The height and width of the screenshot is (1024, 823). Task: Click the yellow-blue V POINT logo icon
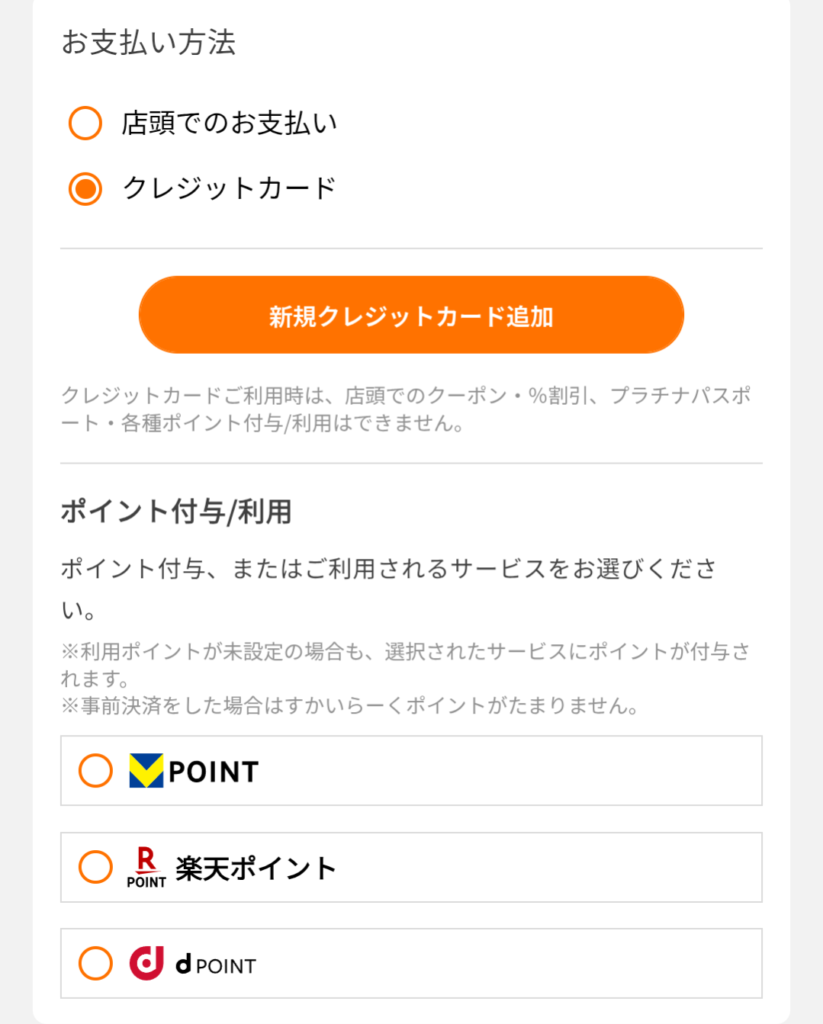pyautogui.click(x=146, y=771)
